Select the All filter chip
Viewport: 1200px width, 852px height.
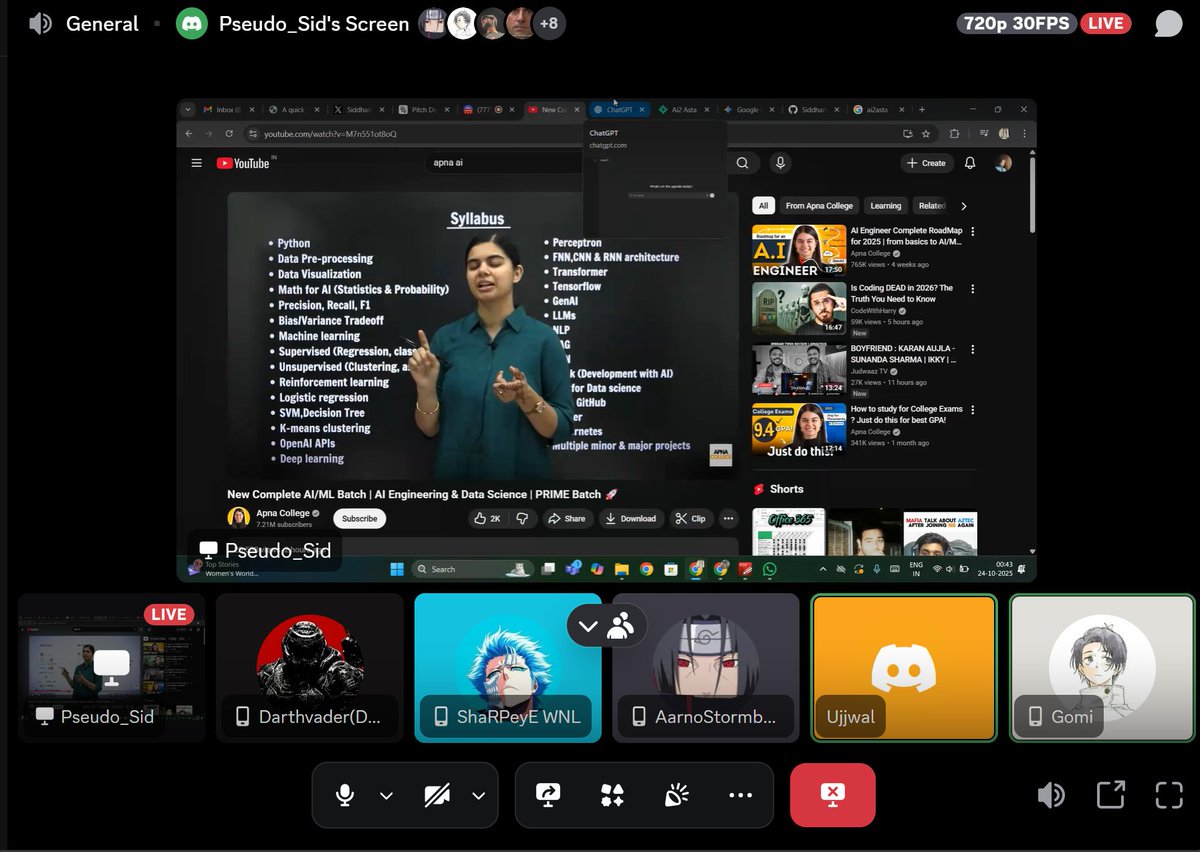(763, 205)
